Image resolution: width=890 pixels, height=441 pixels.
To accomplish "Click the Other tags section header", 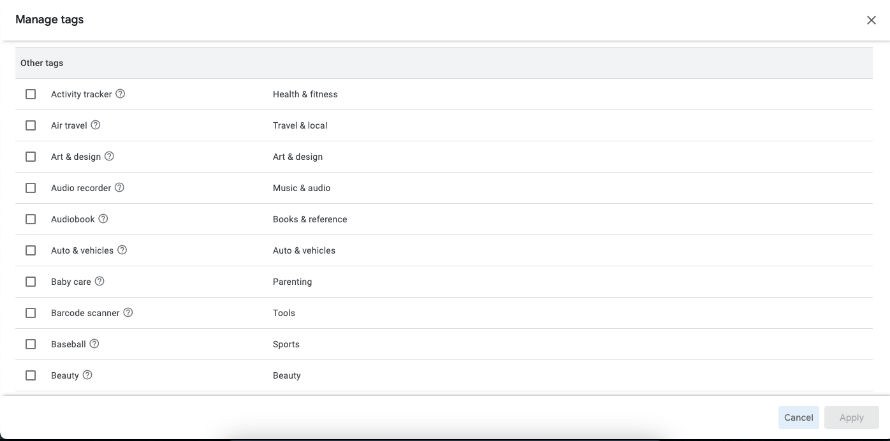I will [x=43, y=63].
